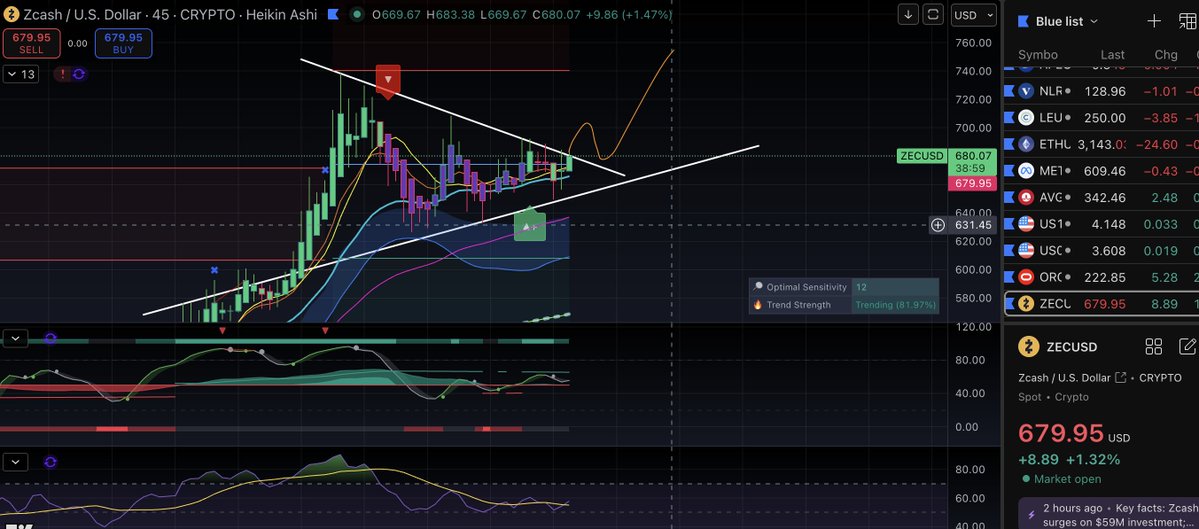This screenshot has height=529, width=1199.
Task: Click the Meta logo in watchlist
Action: coord(1026,170)
